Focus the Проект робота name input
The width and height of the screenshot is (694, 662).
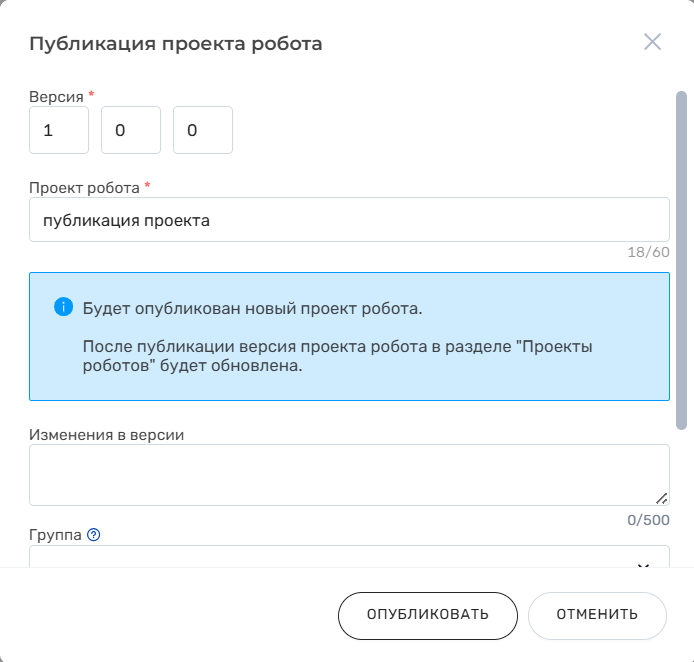coord(349,220)
